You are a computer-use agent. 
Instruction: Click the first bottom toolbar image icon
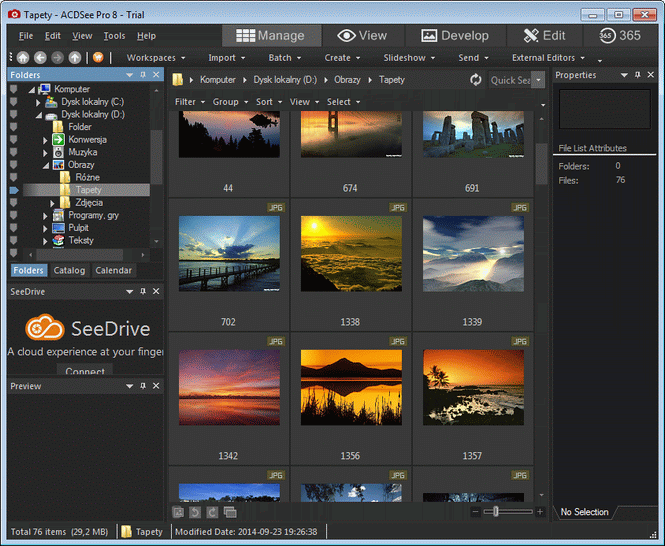(x=178, y=512)
